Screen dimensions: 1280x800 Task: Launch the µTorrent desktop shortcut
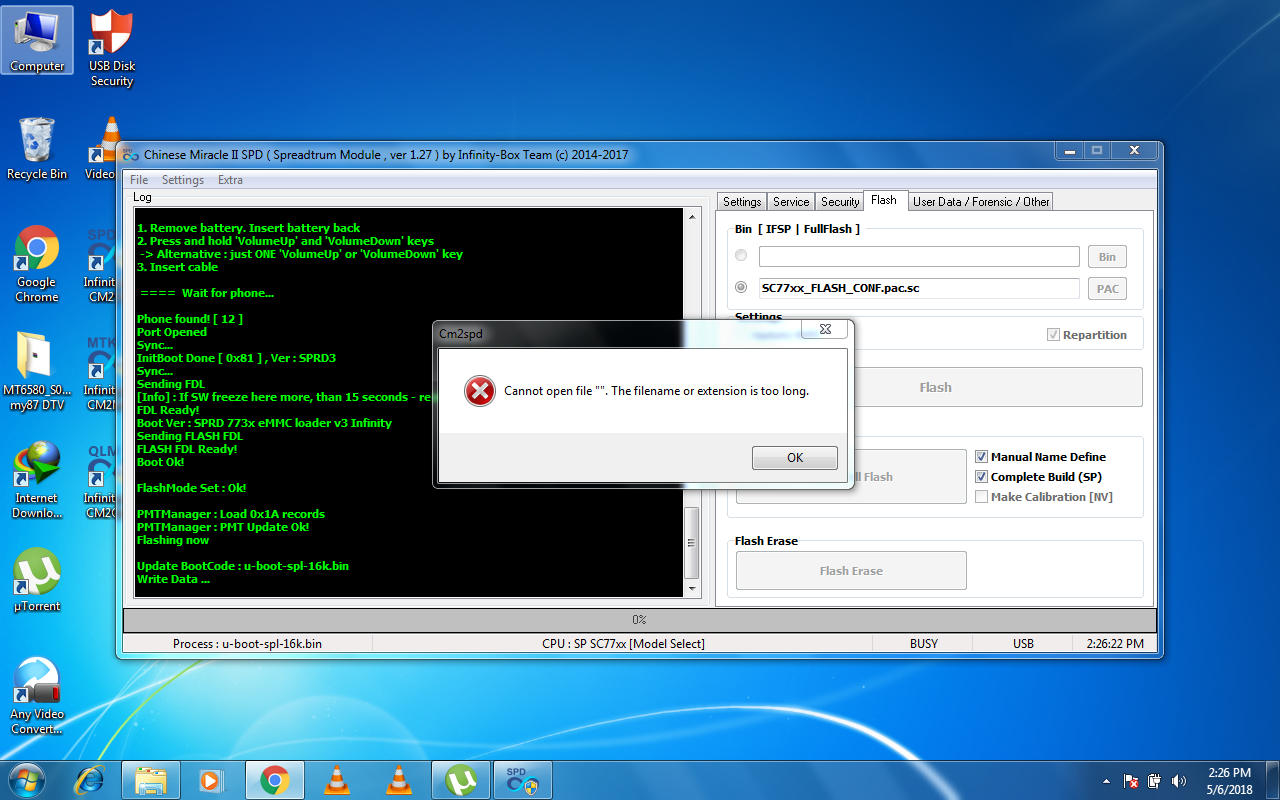click(37, 580)
